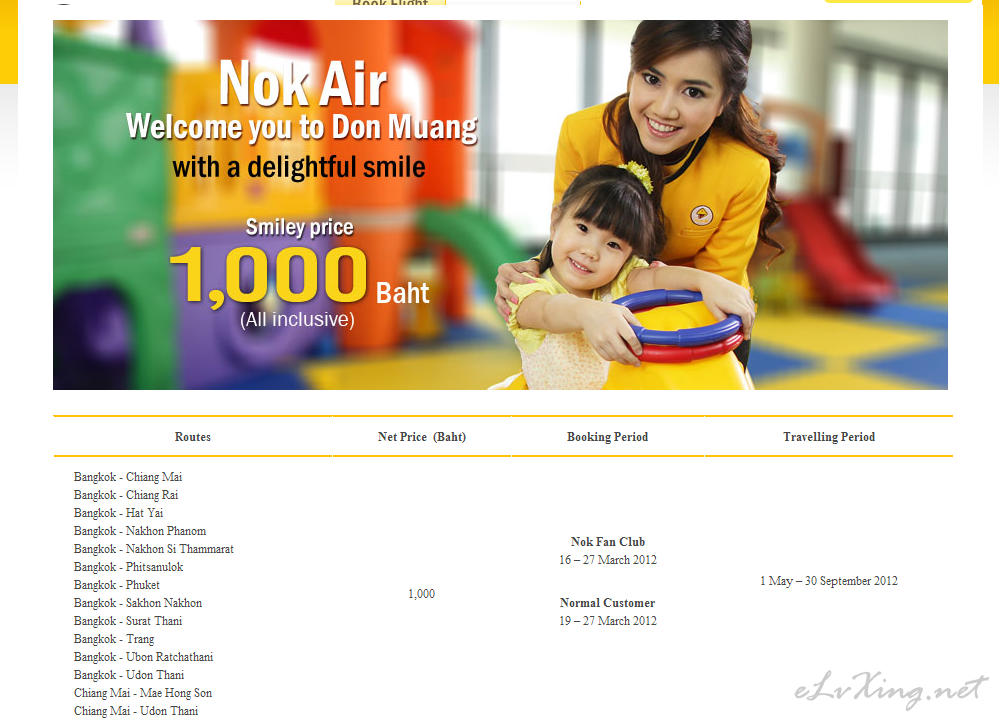This screenshot has height=723, width=999.
Task: Select the 'Bangkok - Trang' route
Action: tap(114, 639)
